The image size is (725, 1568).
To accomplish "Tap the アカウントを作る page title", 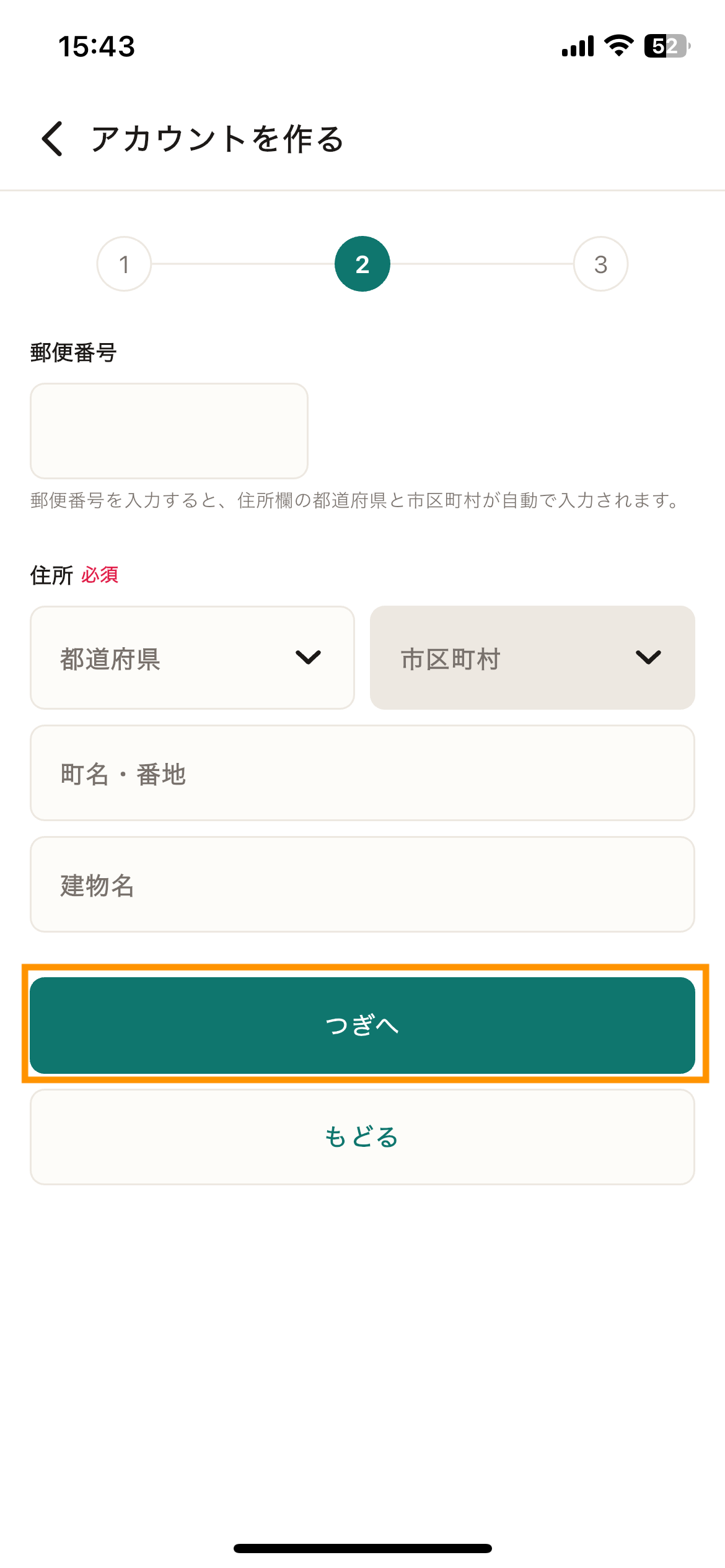I will click(x=217, y=139).
